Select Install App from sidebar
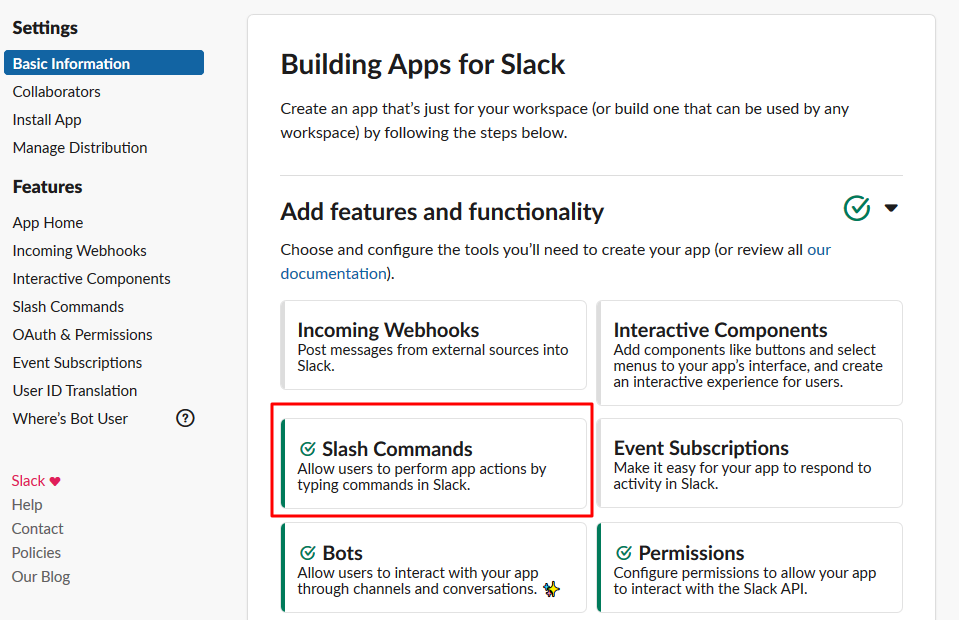 47,119
